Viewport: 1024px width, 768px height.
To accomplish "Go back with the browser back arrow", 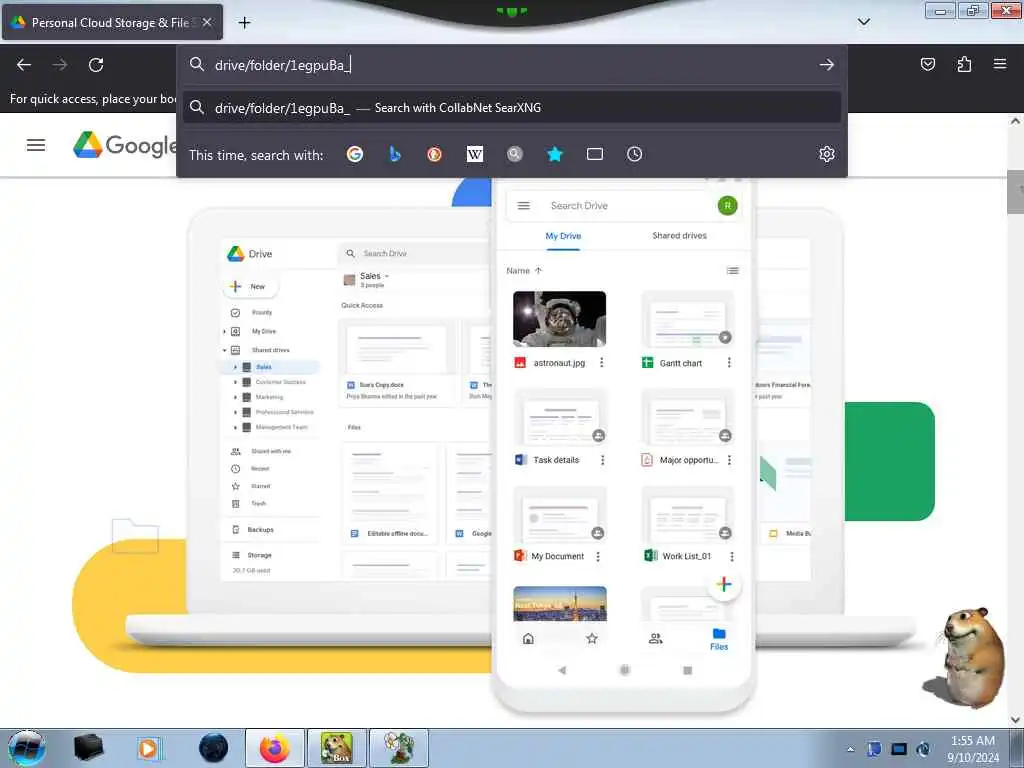I will click(24, 65).
